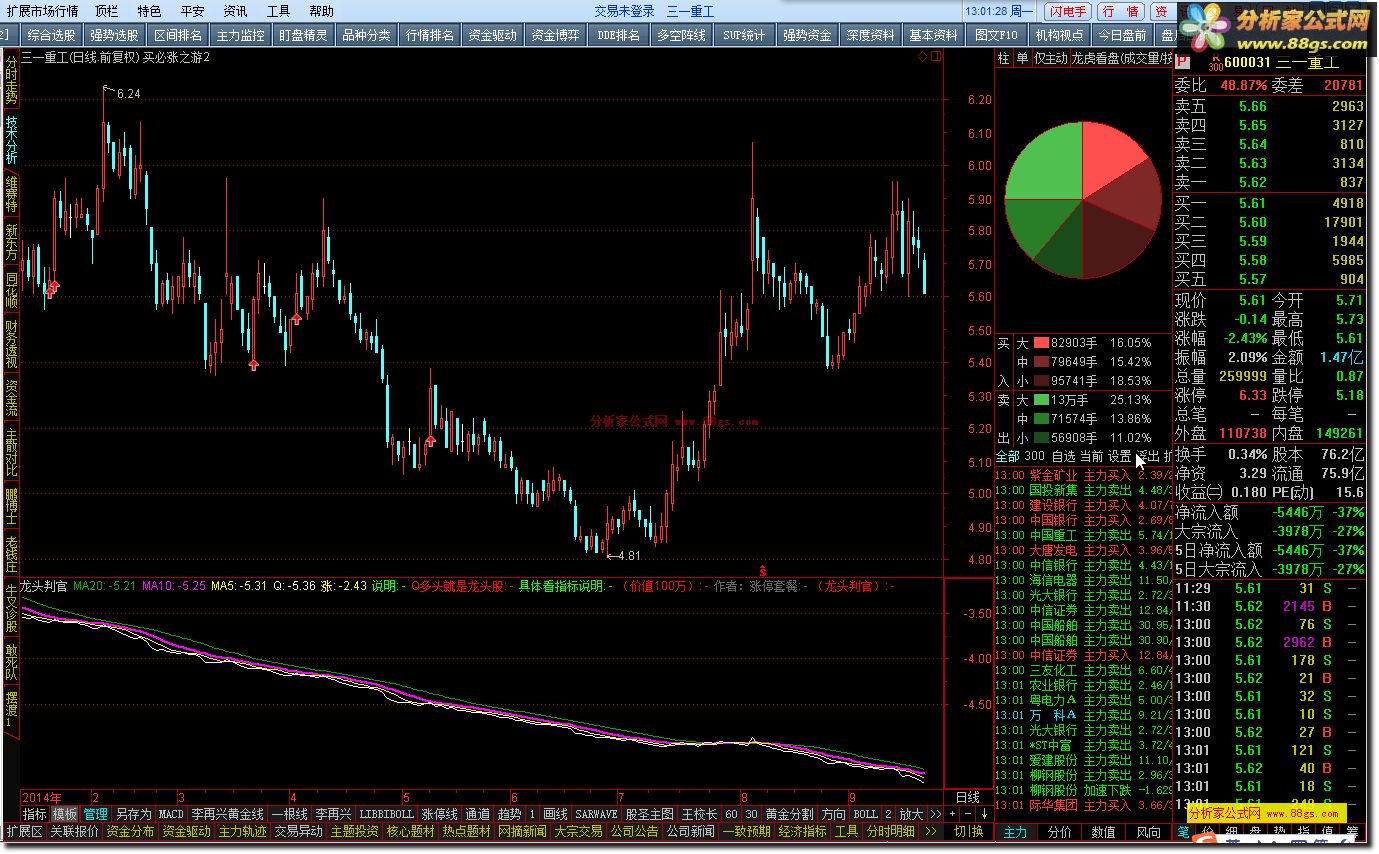This screenshot has width=1379, height=854.
Task: Click the red P icon beside stock code
Action: (1182, 62)
